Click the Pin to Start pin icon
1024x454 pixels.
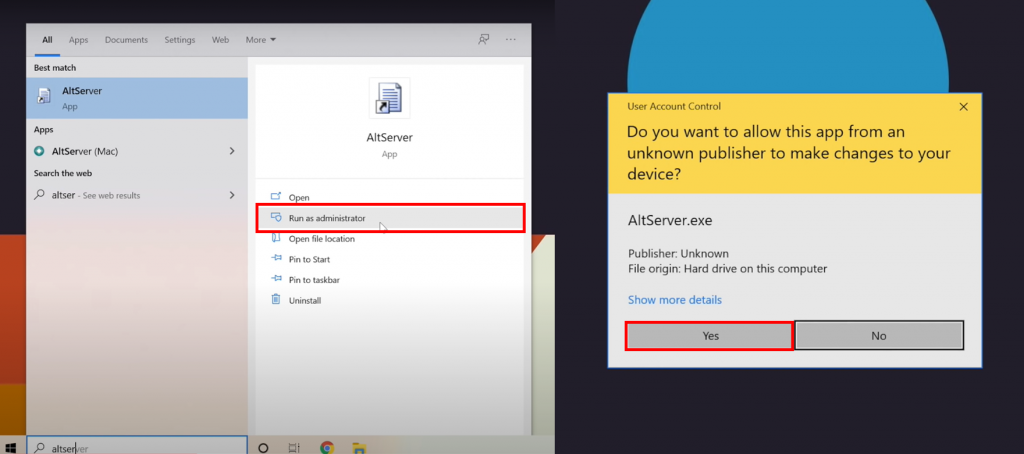tap(276, 259)
